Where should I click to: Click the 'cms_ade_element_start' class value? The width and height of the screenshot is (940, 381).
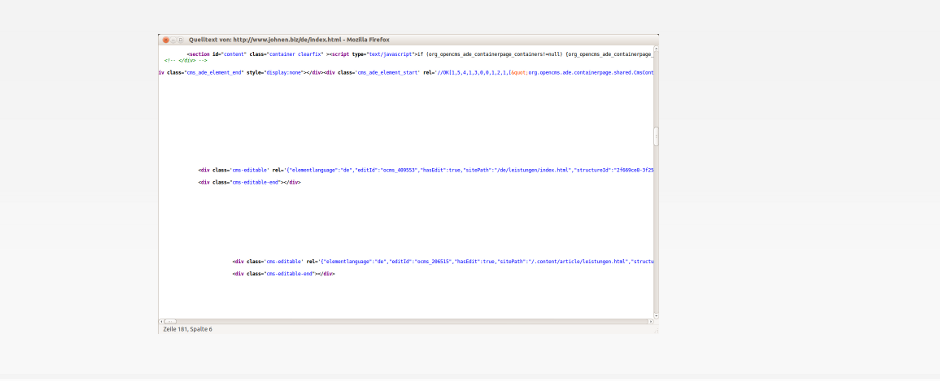388,72
